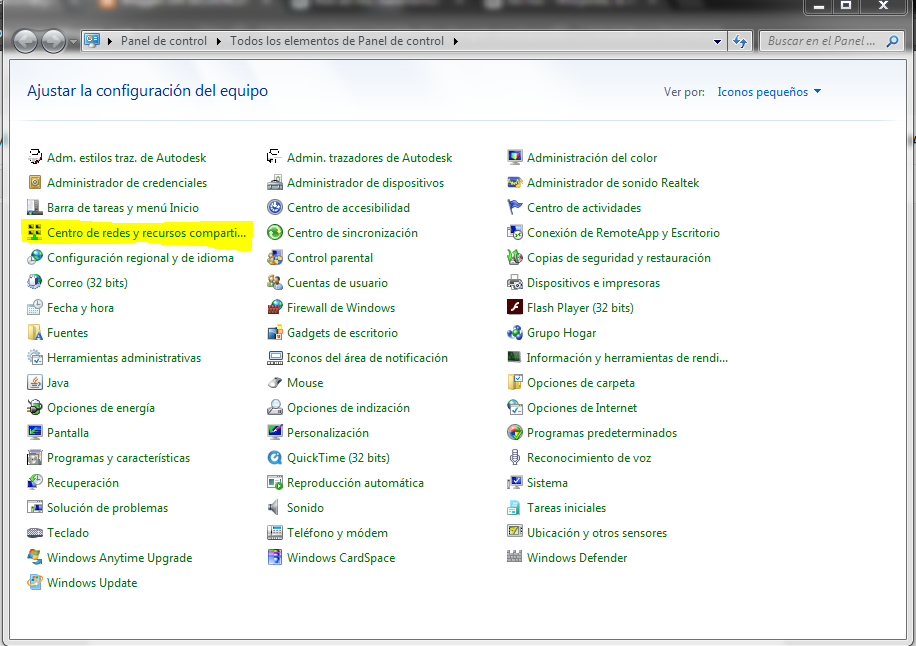Click Todos los elementos de Panel de control breadcrumb
Screen dimensions: 916x646
tap(336, 41)
